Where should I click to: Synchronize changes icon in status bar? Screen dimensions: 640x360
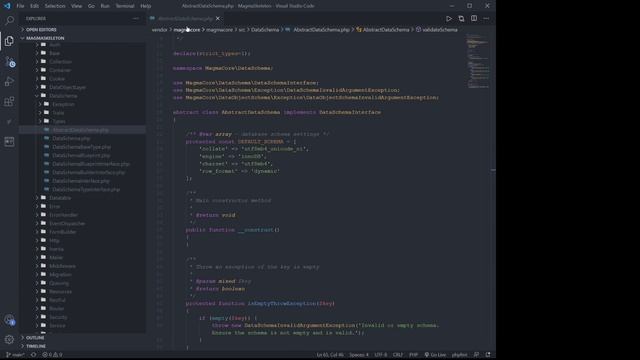(x=33, y=355)
